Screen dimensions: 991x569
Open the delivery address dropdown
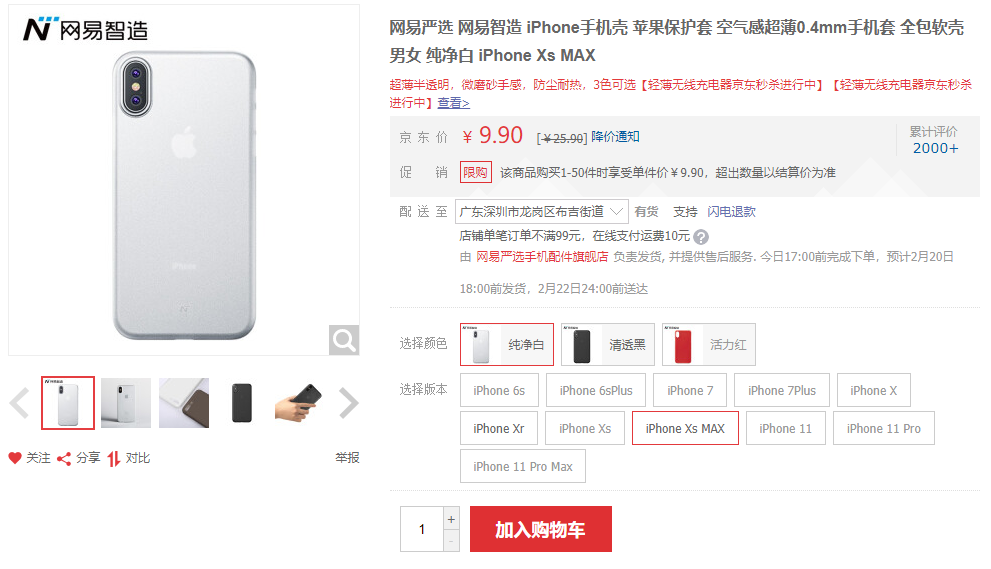pos(541,211)
